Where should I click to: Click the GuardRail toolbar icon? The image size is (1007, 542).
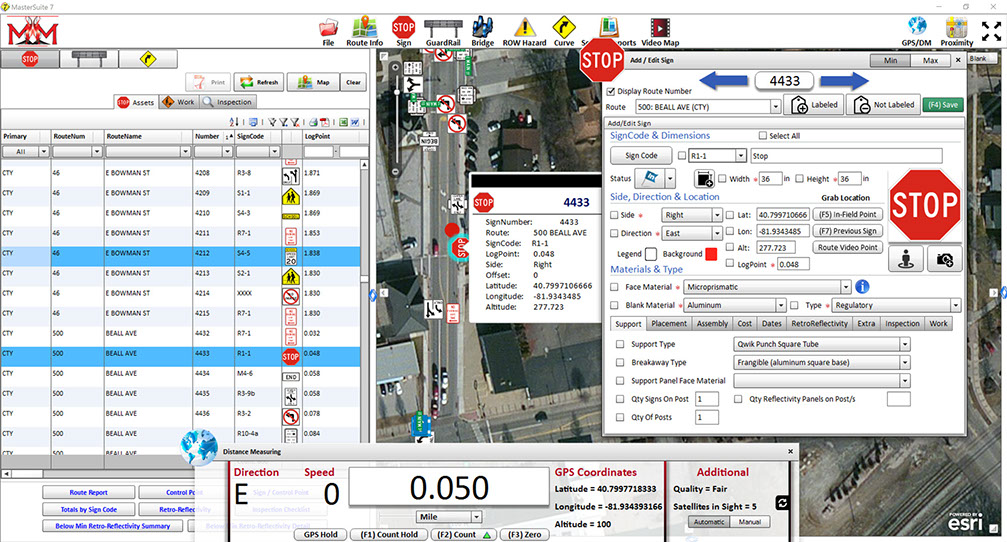tap(444, 27)
